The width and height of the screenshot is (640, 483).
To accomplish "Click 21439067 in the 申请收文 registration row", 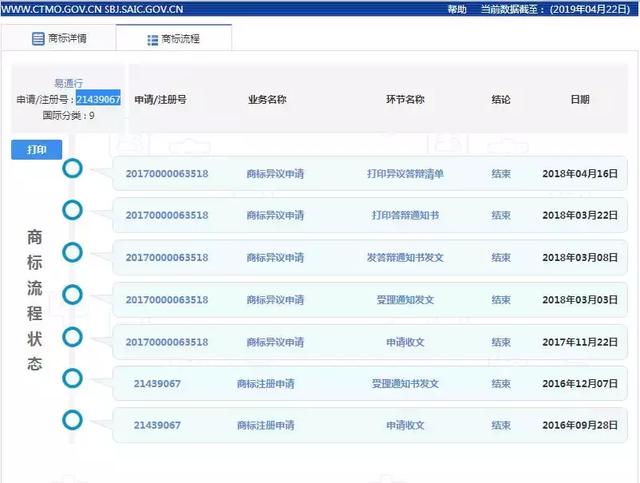I will (x=158, y=425).
